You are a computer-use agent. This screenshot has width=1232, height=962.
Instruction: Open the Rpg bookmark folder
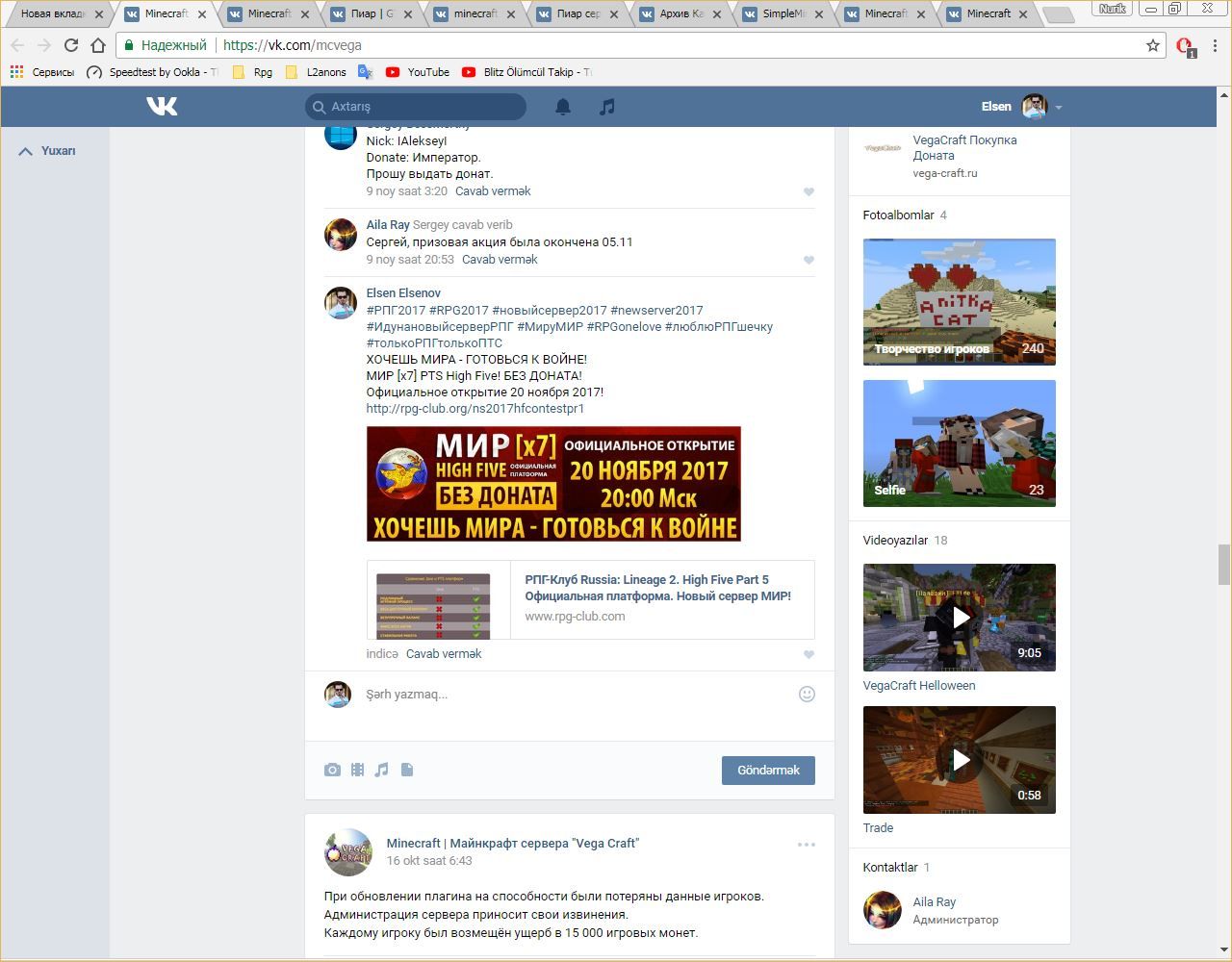coord(252,72)
